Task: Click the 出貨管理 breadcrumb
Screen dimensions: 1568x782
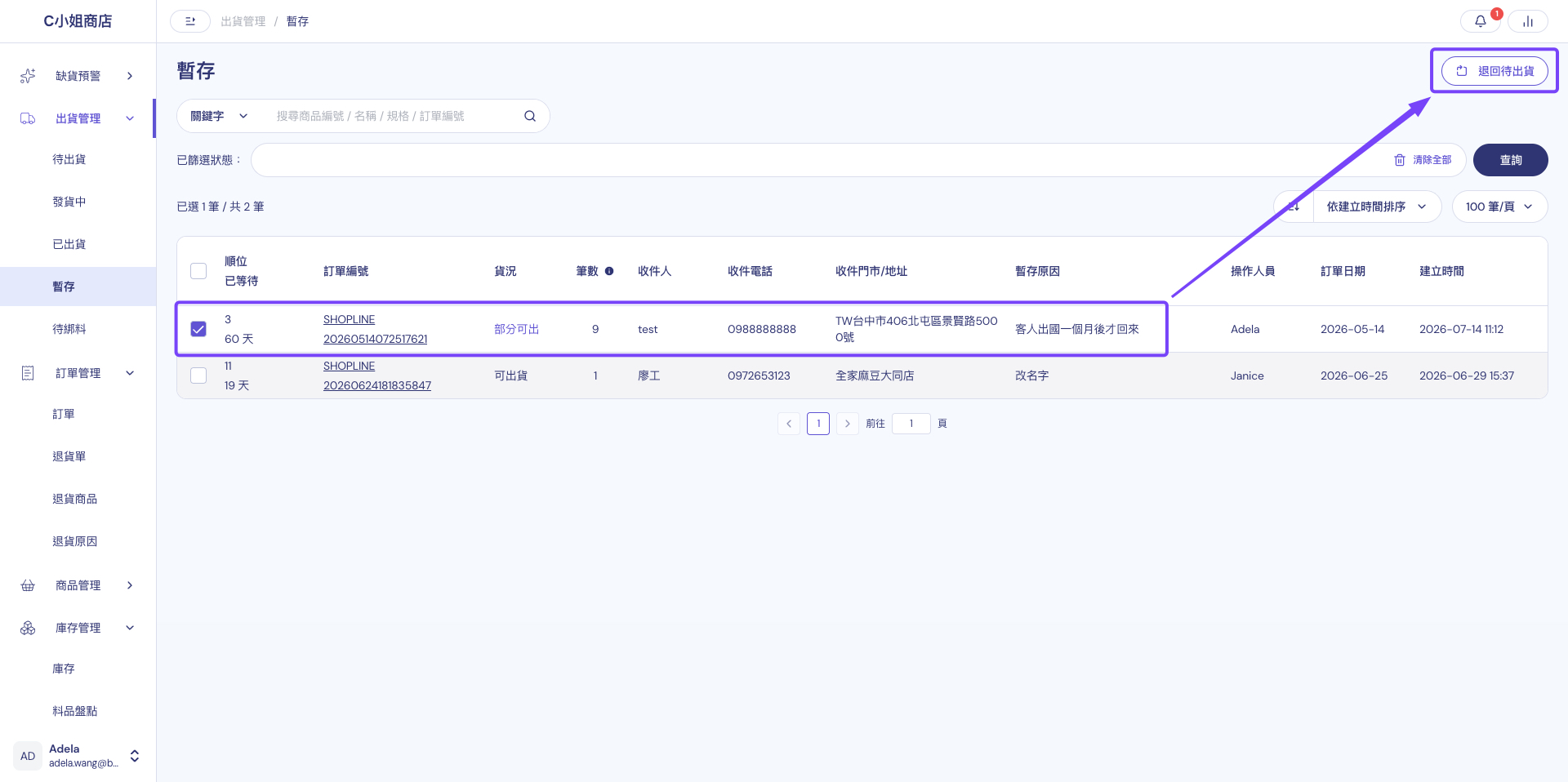Action: point(243,21)
